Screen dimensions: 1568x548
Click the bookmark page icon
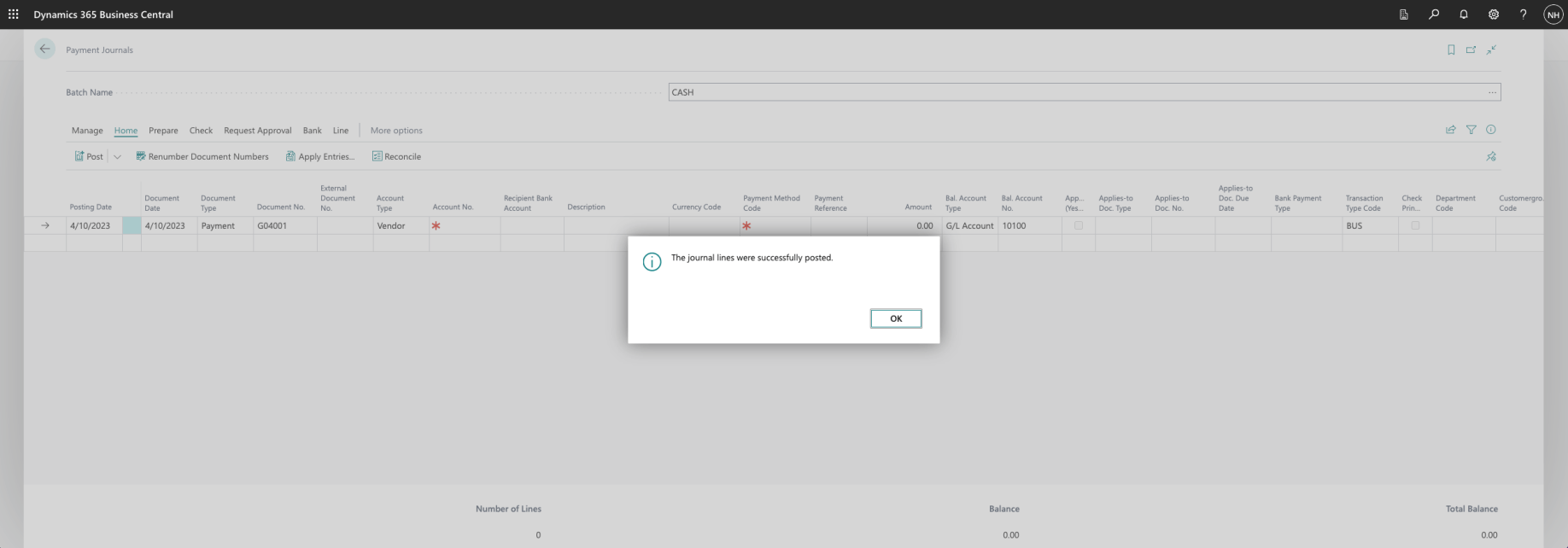[1451, 50]
